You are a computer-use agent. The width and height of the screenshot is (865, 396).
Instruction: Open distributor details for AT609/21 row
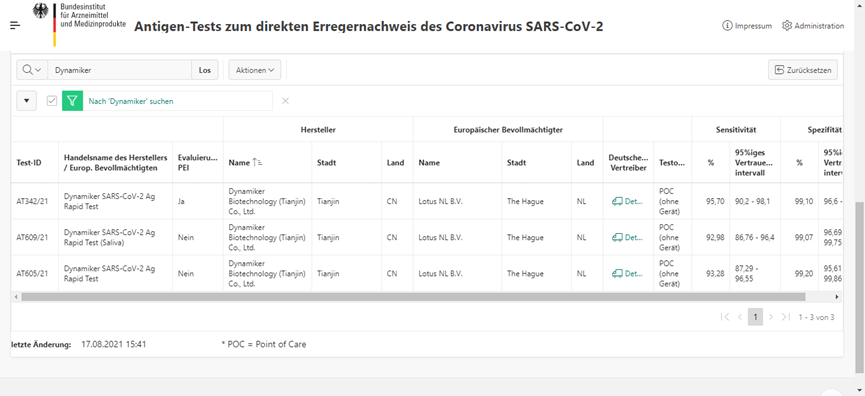(x=628, y=237)
